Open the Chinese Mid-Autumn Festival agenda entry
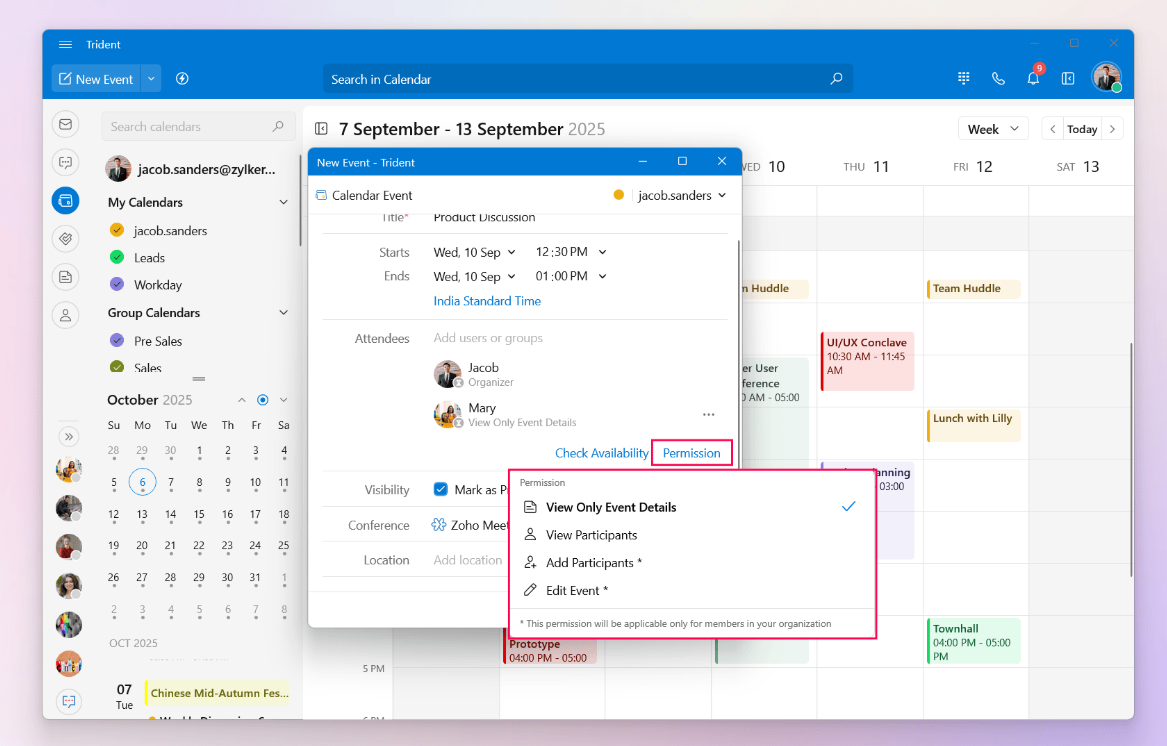The image size is (1167, 746). click(x=217, y=693)
